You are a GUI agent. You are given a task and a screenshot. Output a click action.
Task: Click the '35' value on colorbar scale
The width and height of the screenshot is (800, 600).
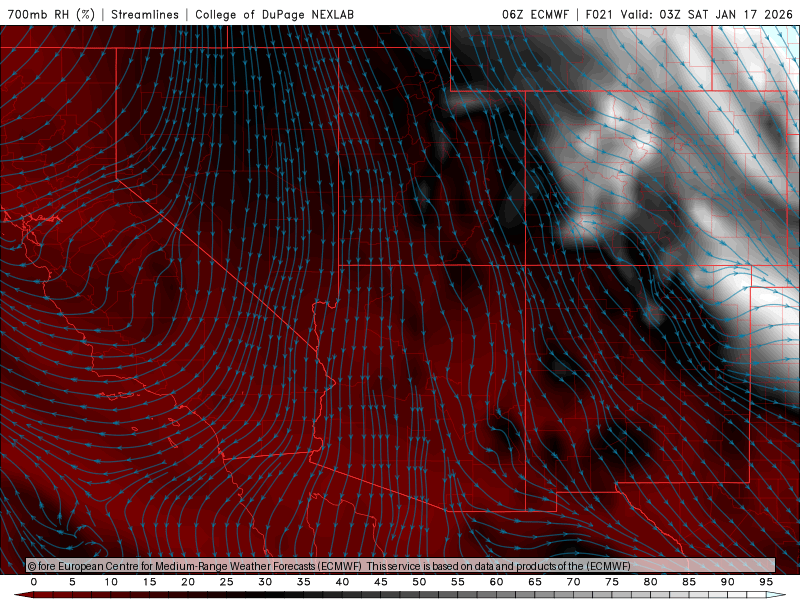(x=304, y=582)
